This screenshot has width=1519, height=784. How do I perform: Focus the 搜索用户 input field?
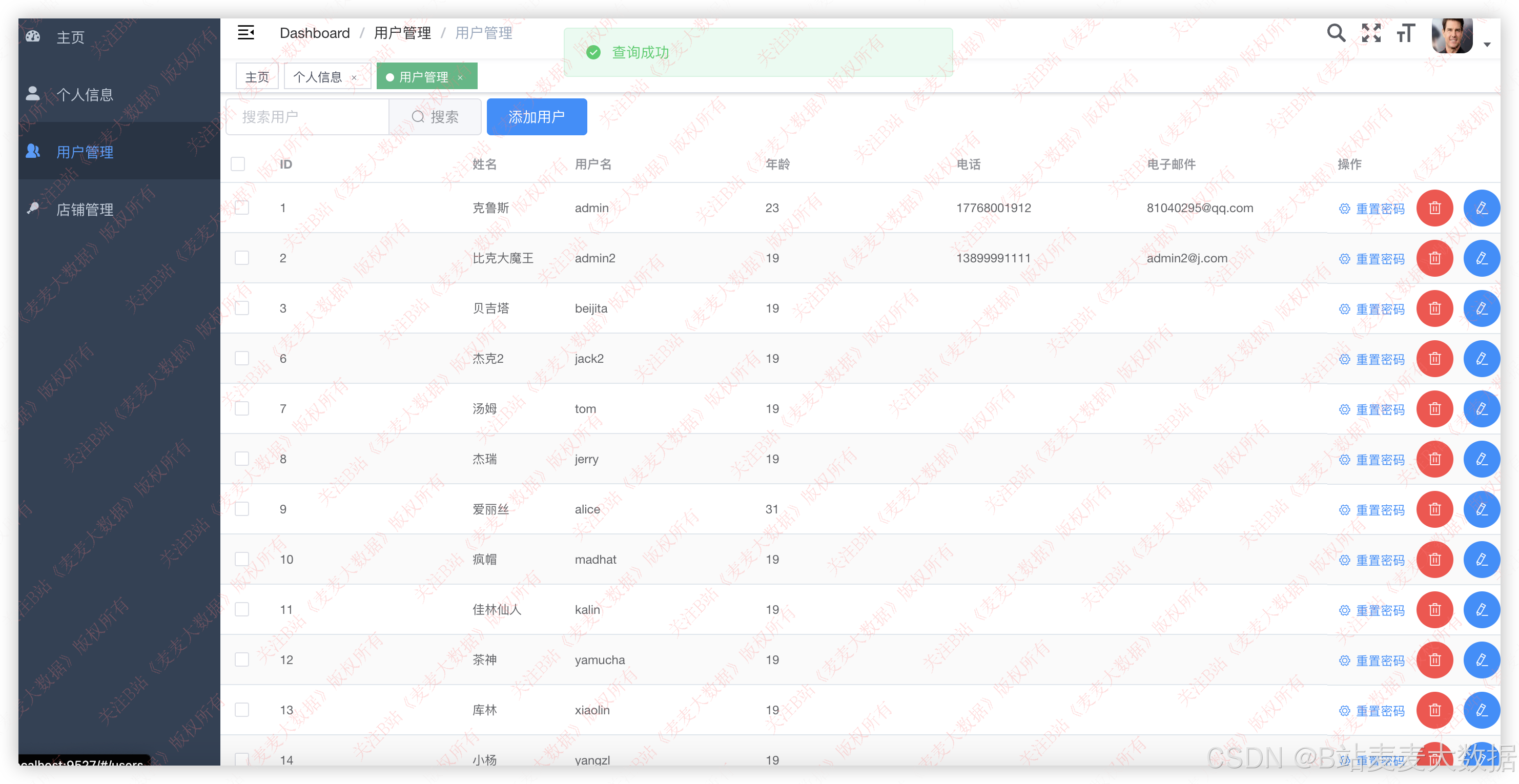(307, 117)
